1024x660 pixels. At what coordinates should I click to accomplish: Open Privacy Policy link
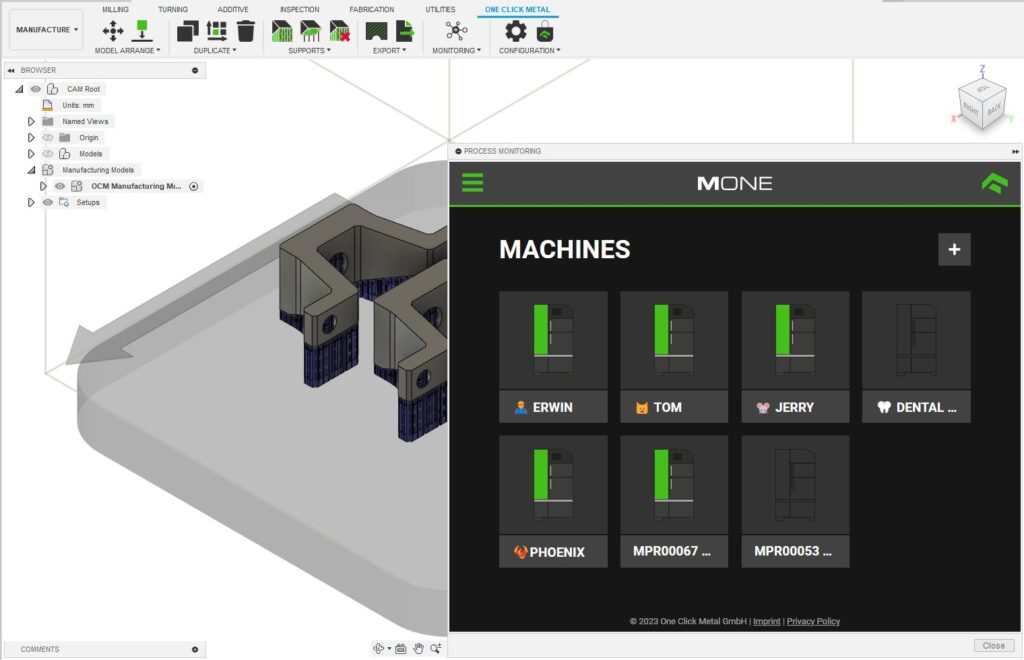click(x=813, y=622)
